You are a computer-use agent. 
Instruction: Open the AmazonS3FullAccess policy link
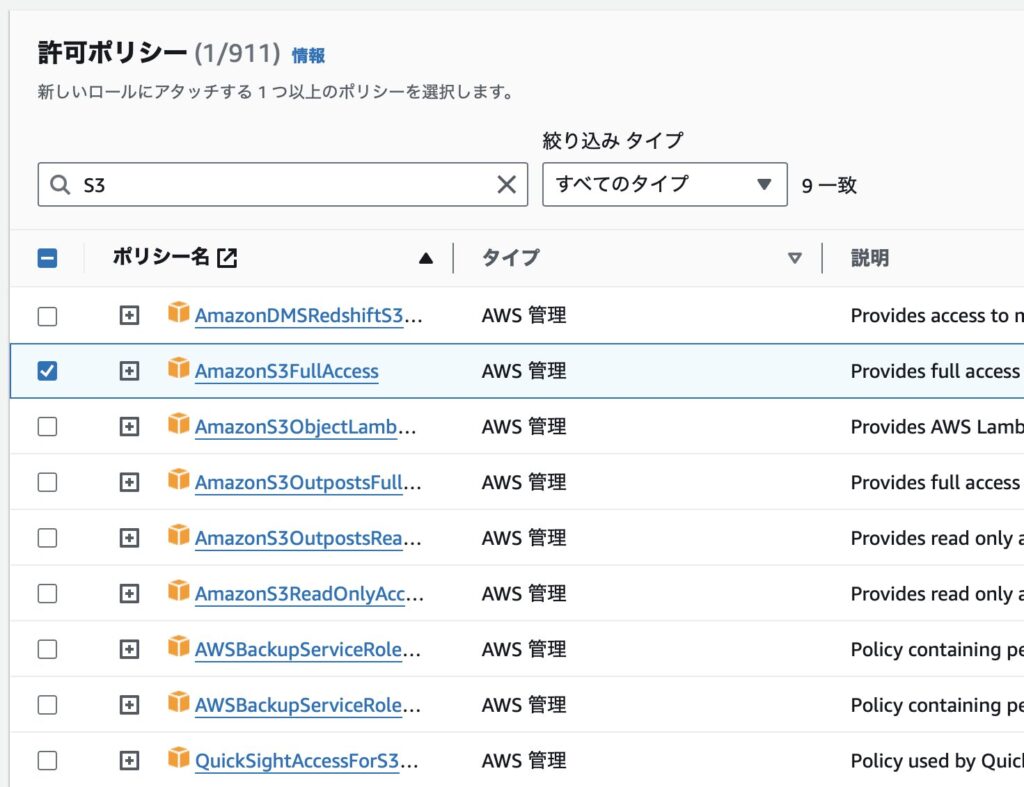[287, 371]
